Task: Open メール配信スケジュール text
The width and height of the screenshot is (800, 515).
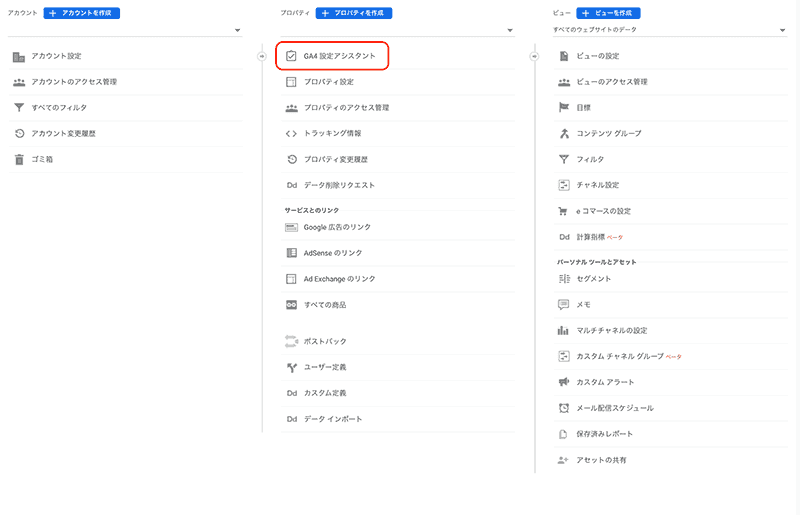Action: coord(615,408)
